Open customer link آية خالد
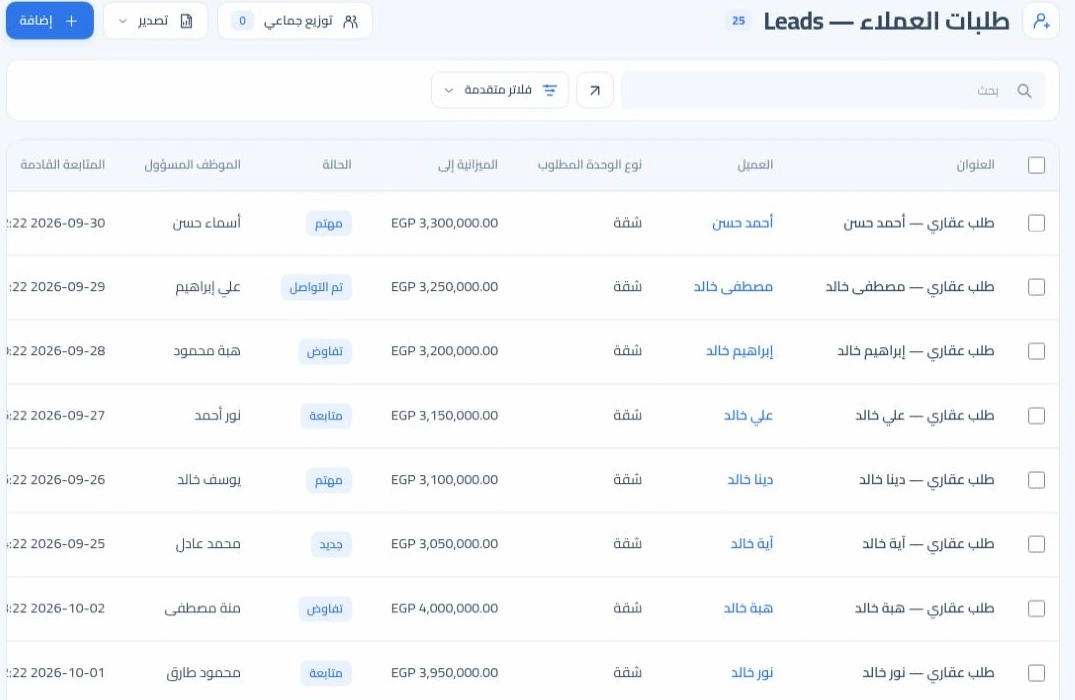 click(751, 544)
